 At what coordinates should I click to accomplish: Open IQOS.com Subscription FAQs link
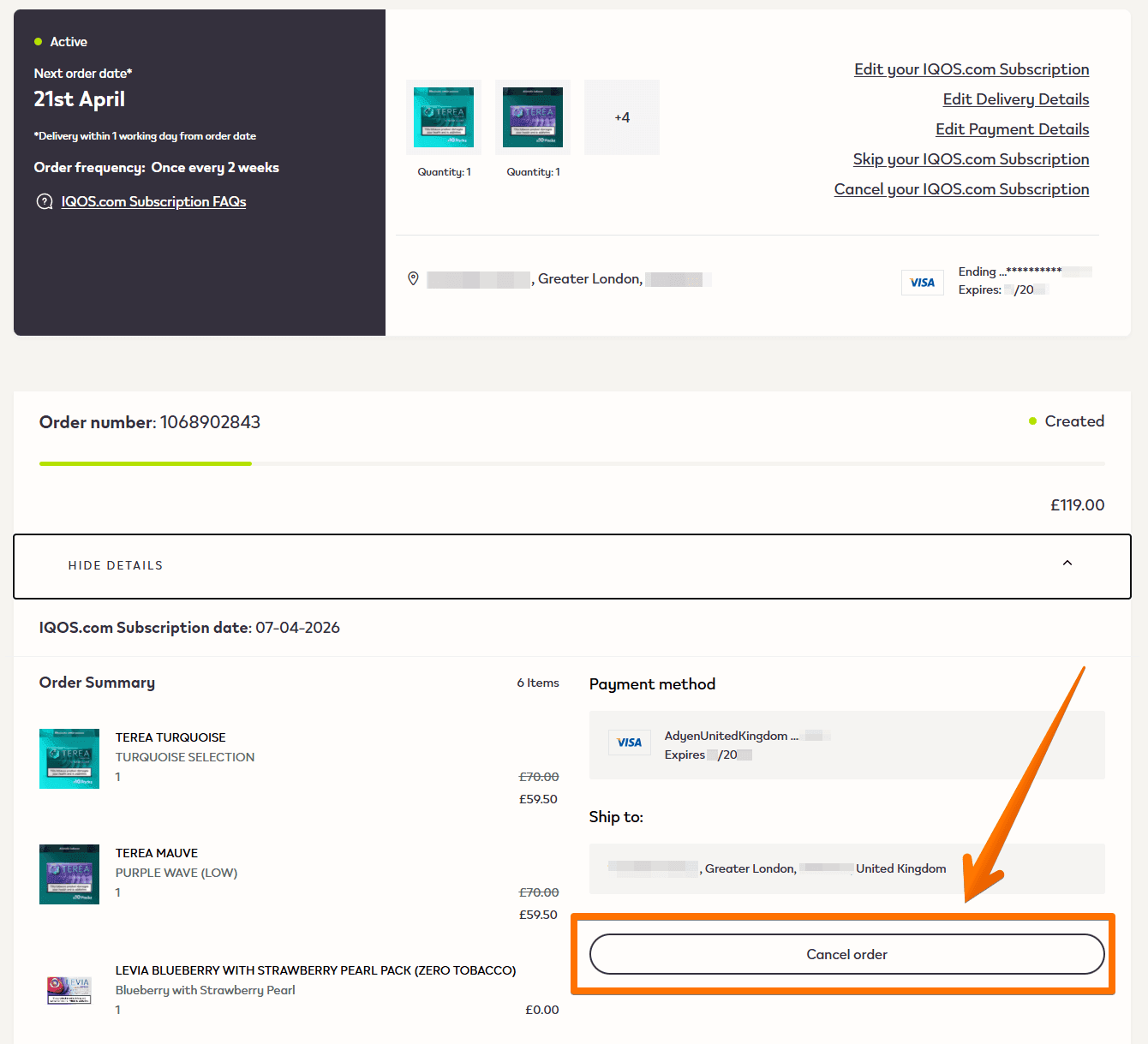(154, 202)
